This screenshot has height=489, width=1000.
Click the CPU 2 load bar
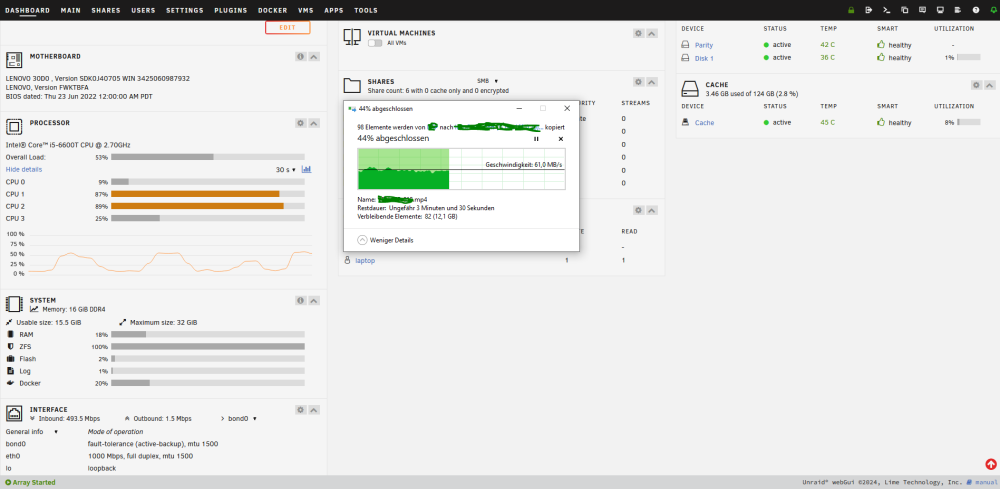coord(208,206)
